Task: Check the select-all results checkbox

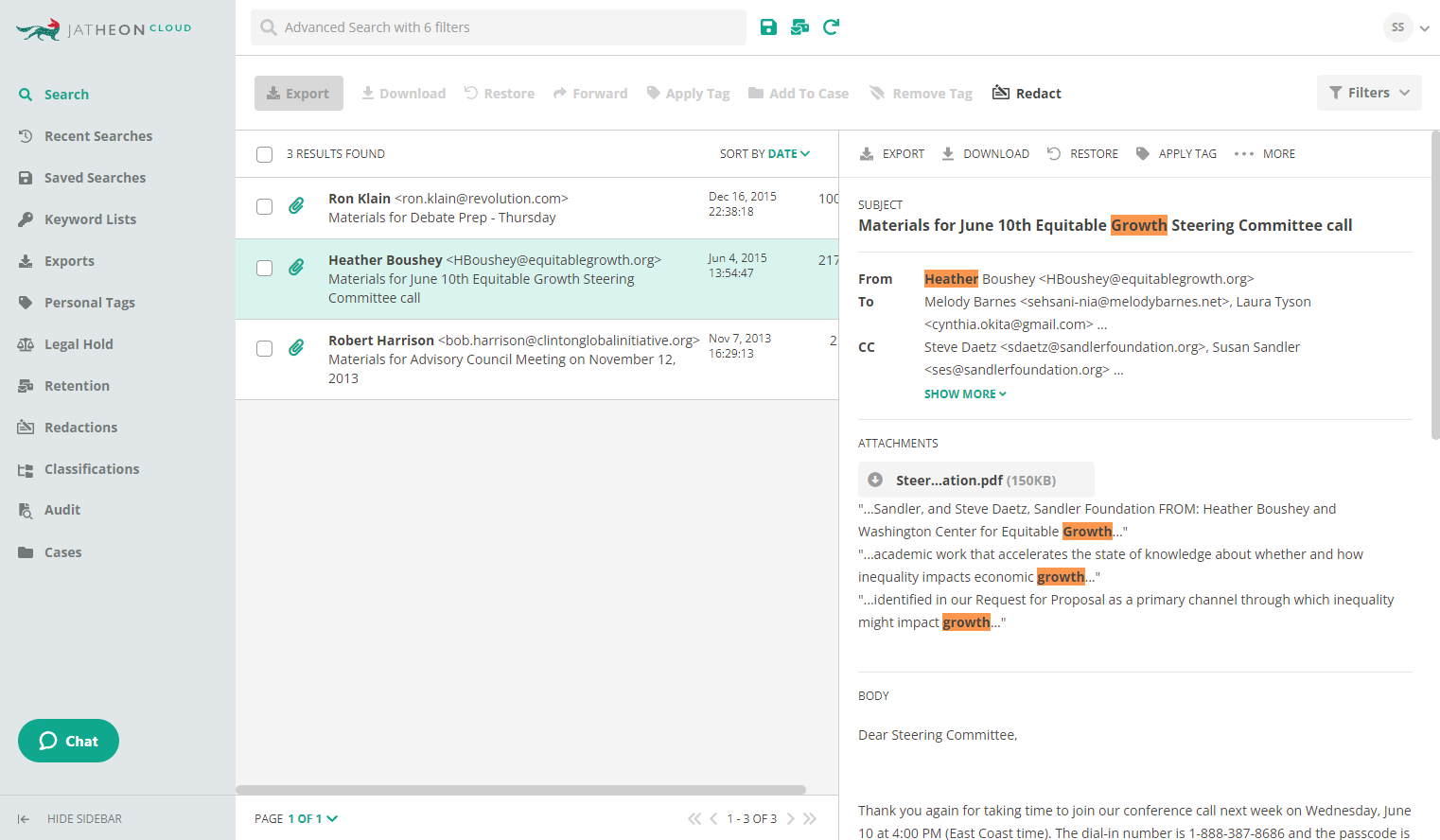Action: pos(265,154)
